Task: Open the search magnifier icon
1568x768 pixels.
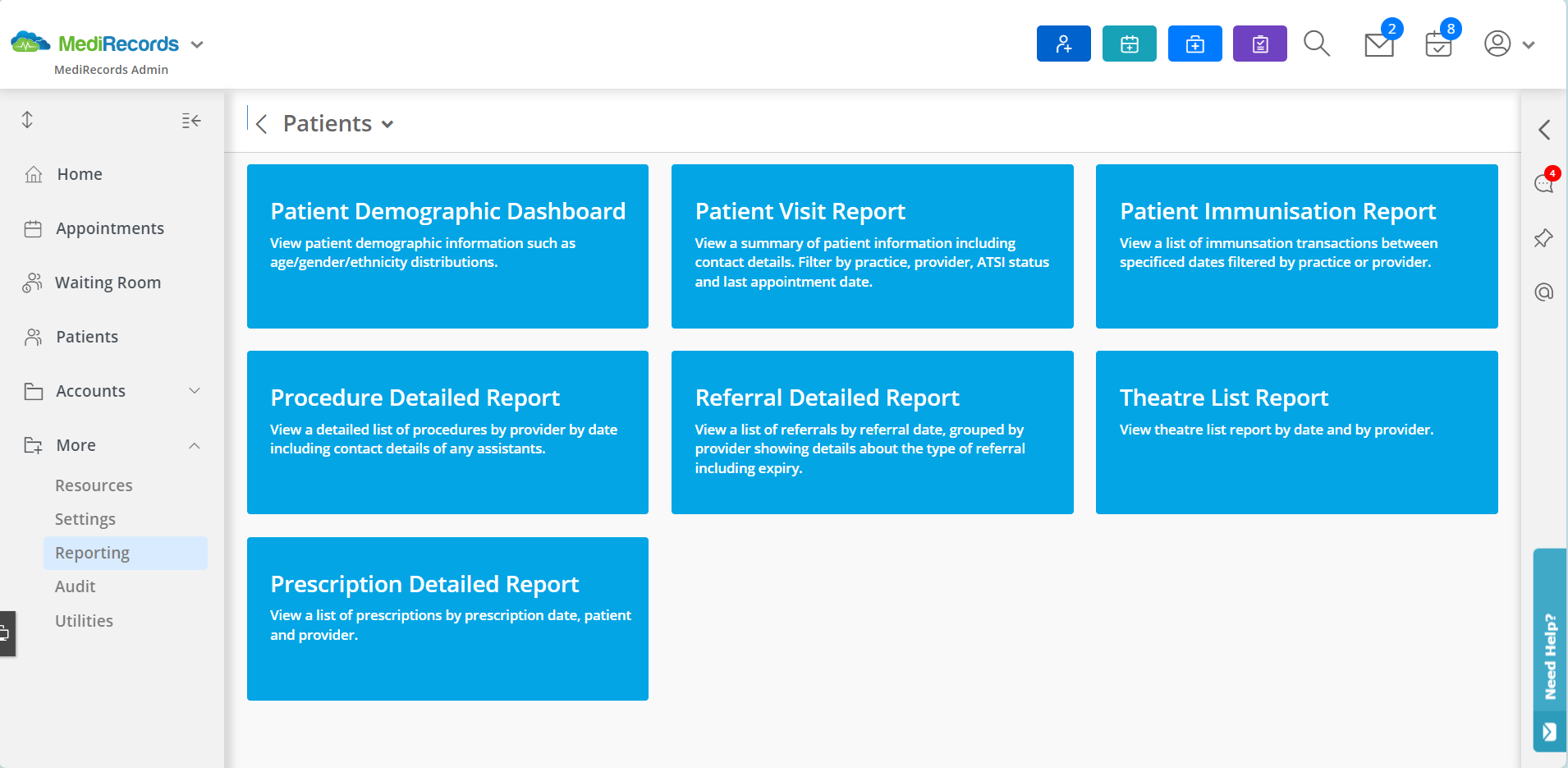Action: coord(1317,44)
